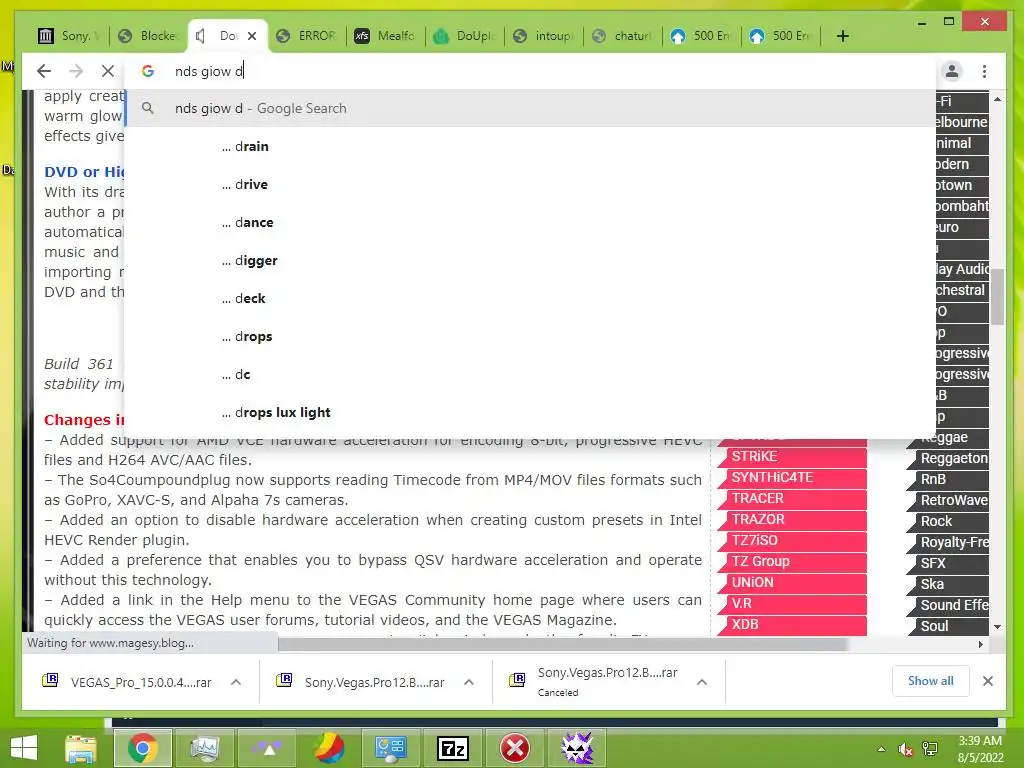Click the Chrome taskbar icon
1024x768 pixels.
point(142,748)
